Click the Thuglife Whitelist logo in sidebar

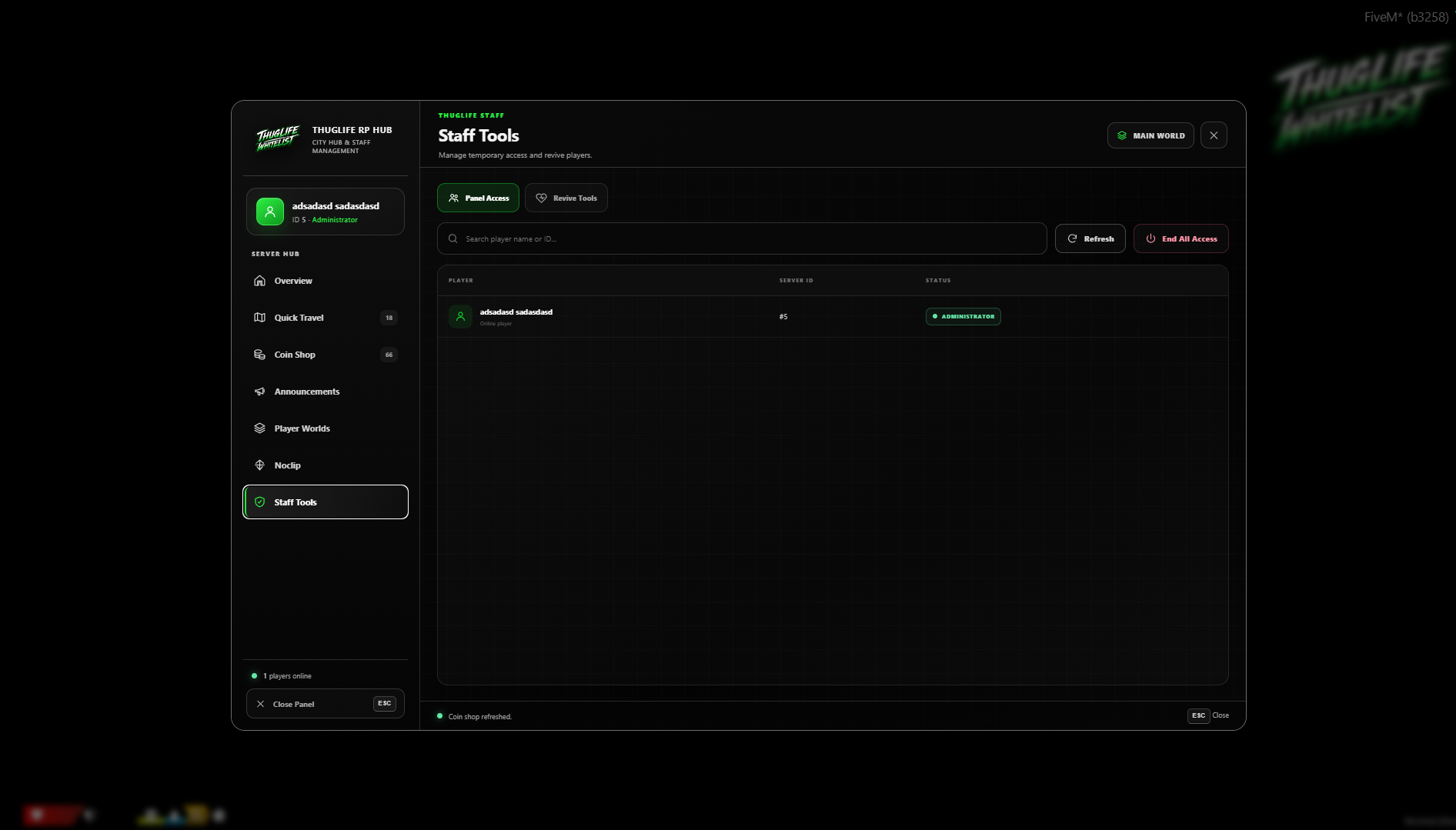tap(278, 139)
